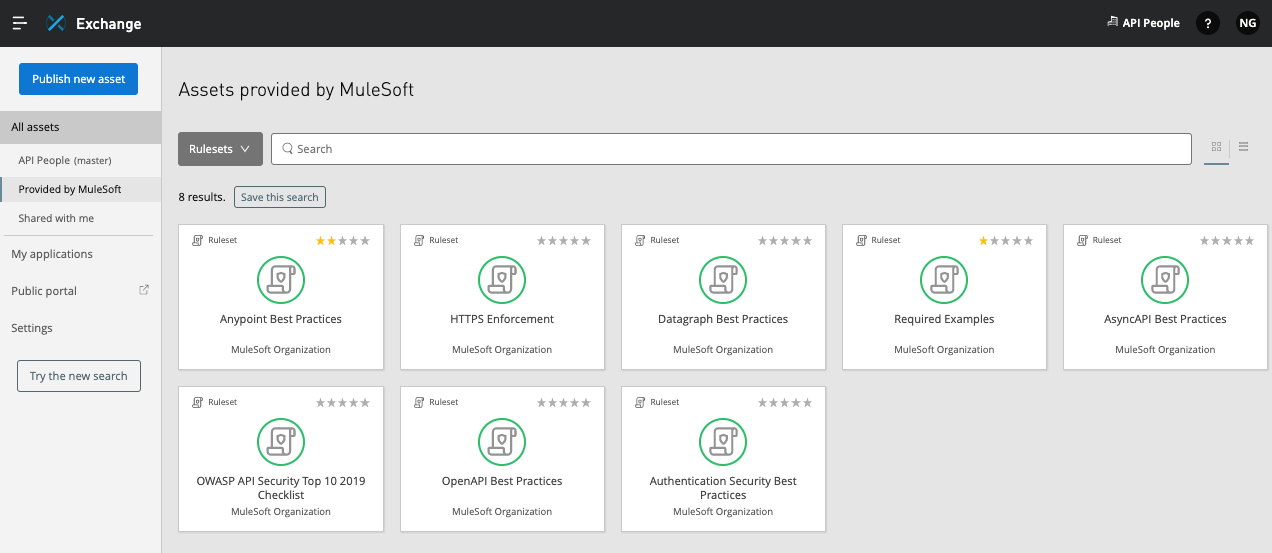This screenshot has width=1272, height=553.
Task: Focus the Search input field
Action: (731, 149)
